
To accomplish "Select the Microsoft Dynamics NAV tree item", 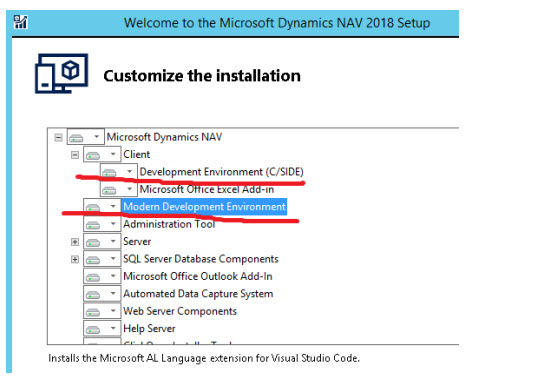I will coord(164,137).
